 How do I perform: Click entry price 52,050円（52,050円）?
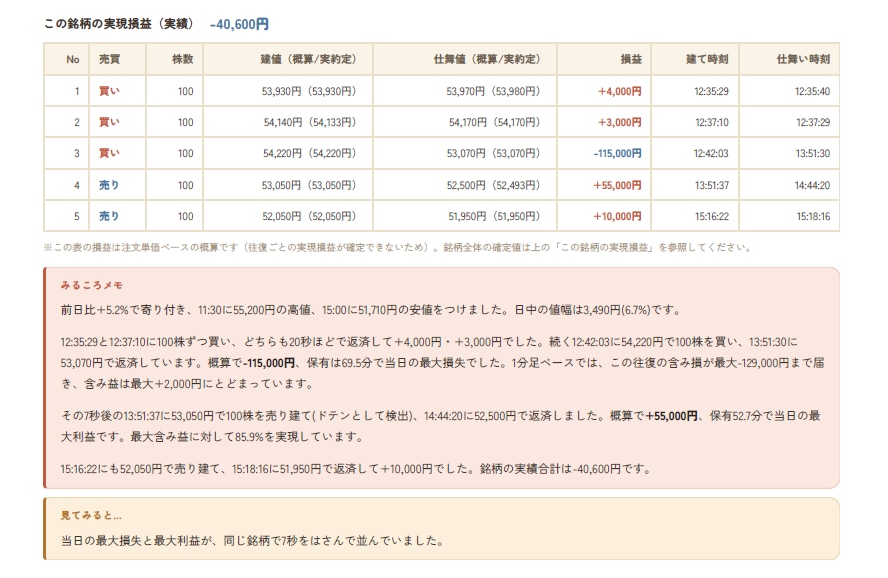tap(311, 216)
